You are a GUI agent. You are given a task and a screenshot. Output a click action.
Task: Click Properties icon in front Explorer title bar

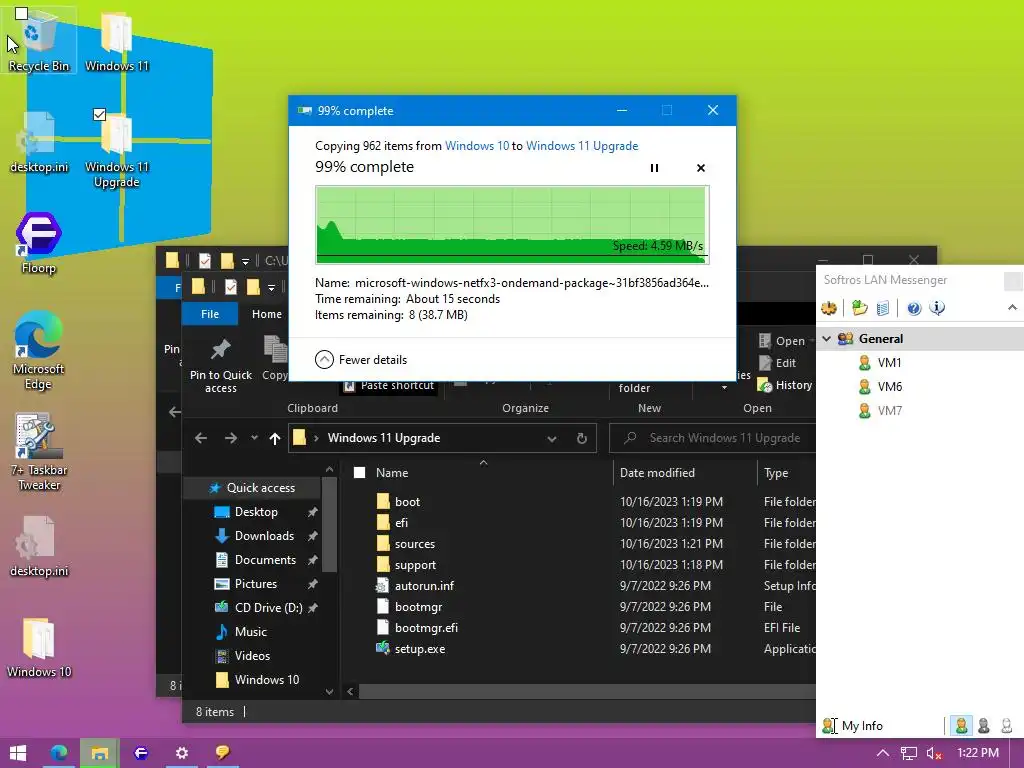click(231, 287)
